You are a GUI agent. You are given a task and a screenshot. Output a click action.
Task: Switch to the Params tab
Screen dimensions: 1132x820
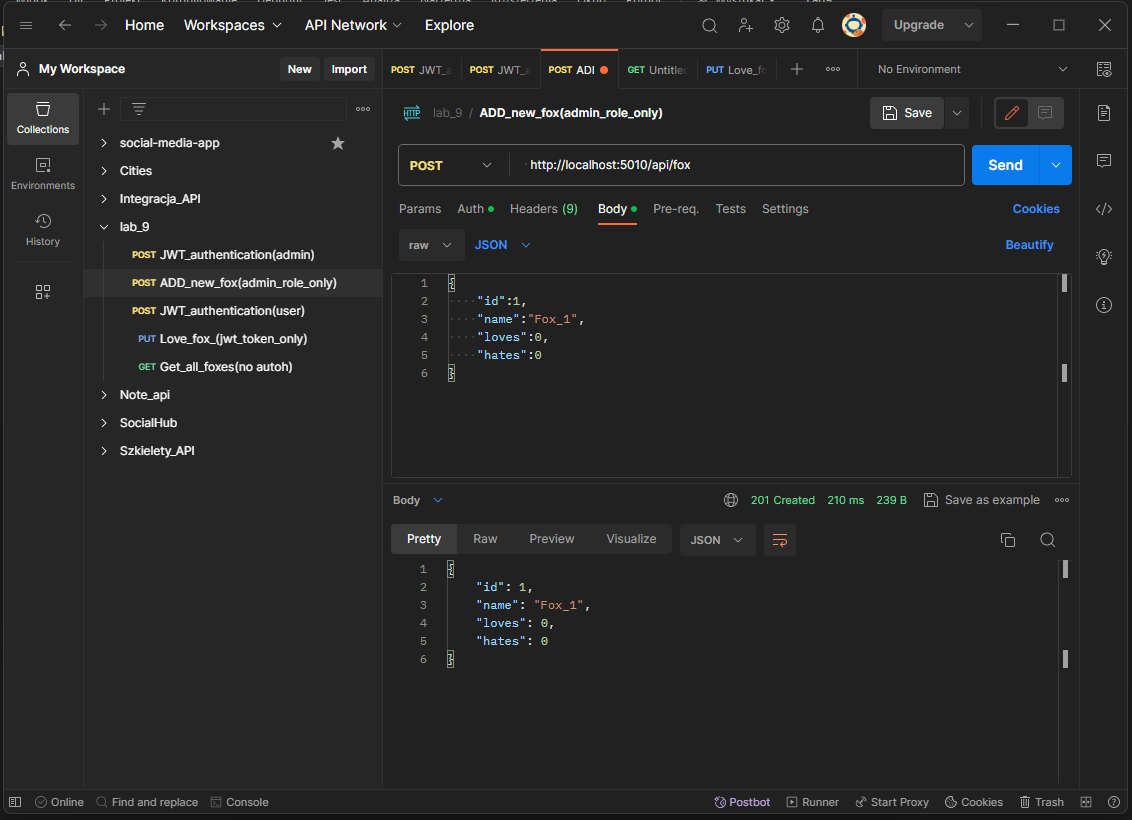[x=420, y=209]
